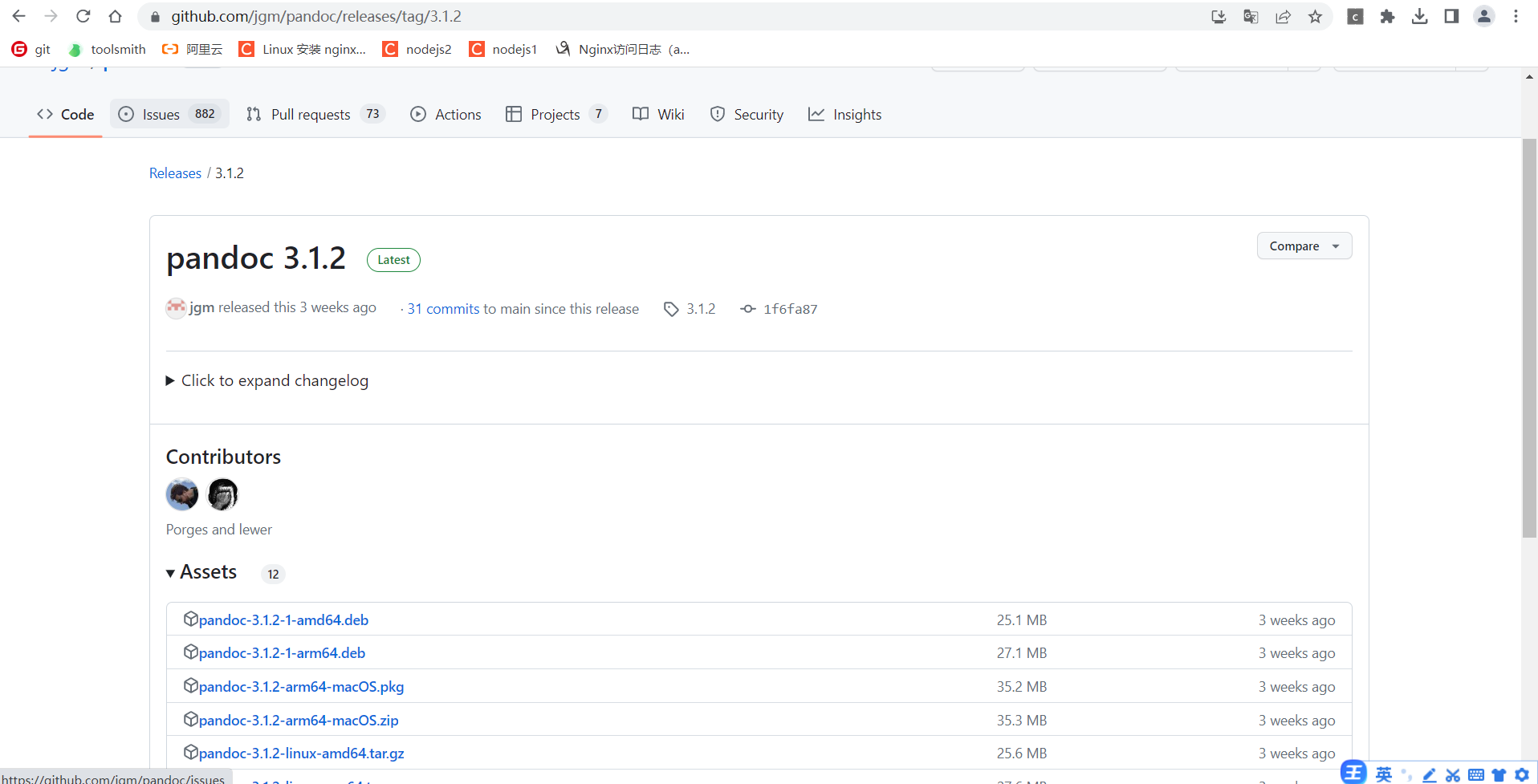The height and width of the screenshot is (784, 1538).
Task: Open the 31 commits link
Action: [443, 309]
